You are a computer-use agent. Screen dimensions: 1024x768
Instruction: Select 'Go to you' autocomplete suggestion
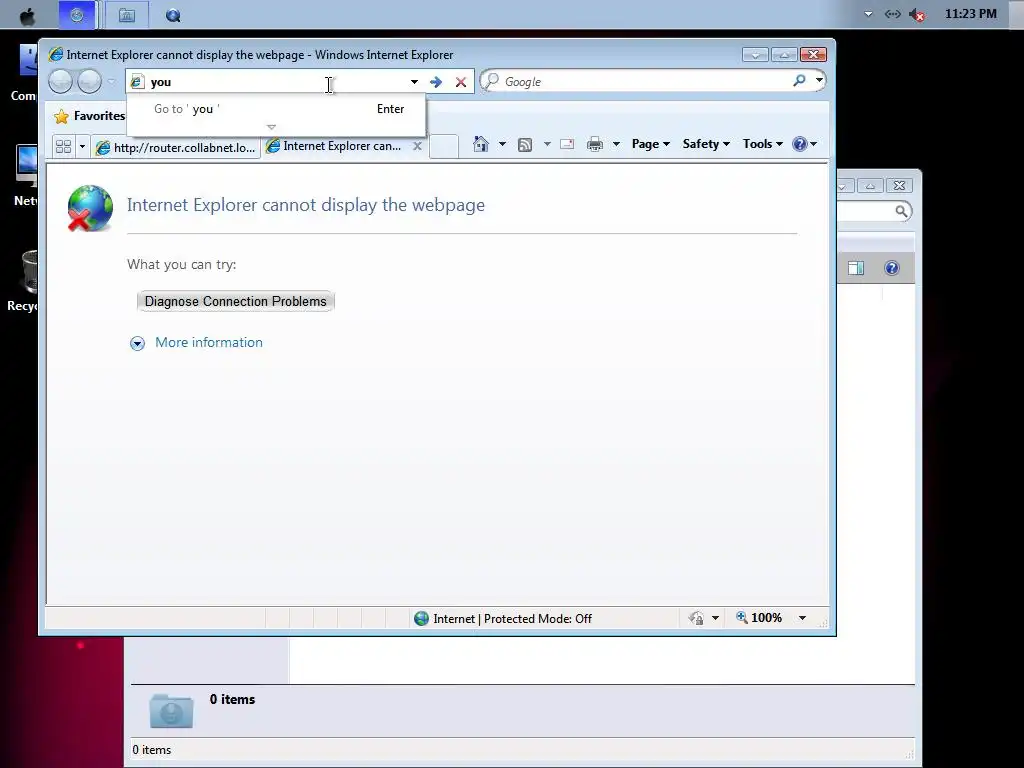(276, 109)
